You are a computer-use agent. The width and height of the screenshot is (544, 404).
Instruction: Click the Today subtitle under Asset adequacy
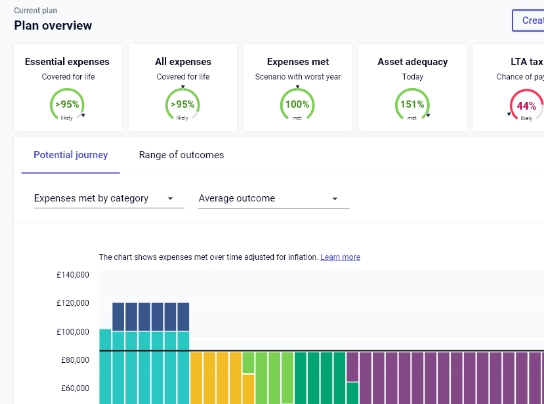click(413, 77)
